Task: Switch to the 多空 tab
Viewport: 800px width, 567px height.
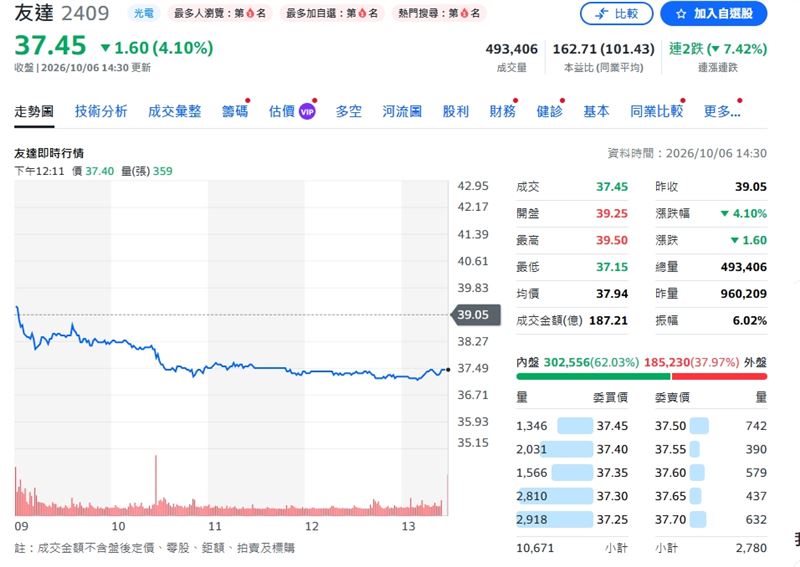Action: coord(348,111)
